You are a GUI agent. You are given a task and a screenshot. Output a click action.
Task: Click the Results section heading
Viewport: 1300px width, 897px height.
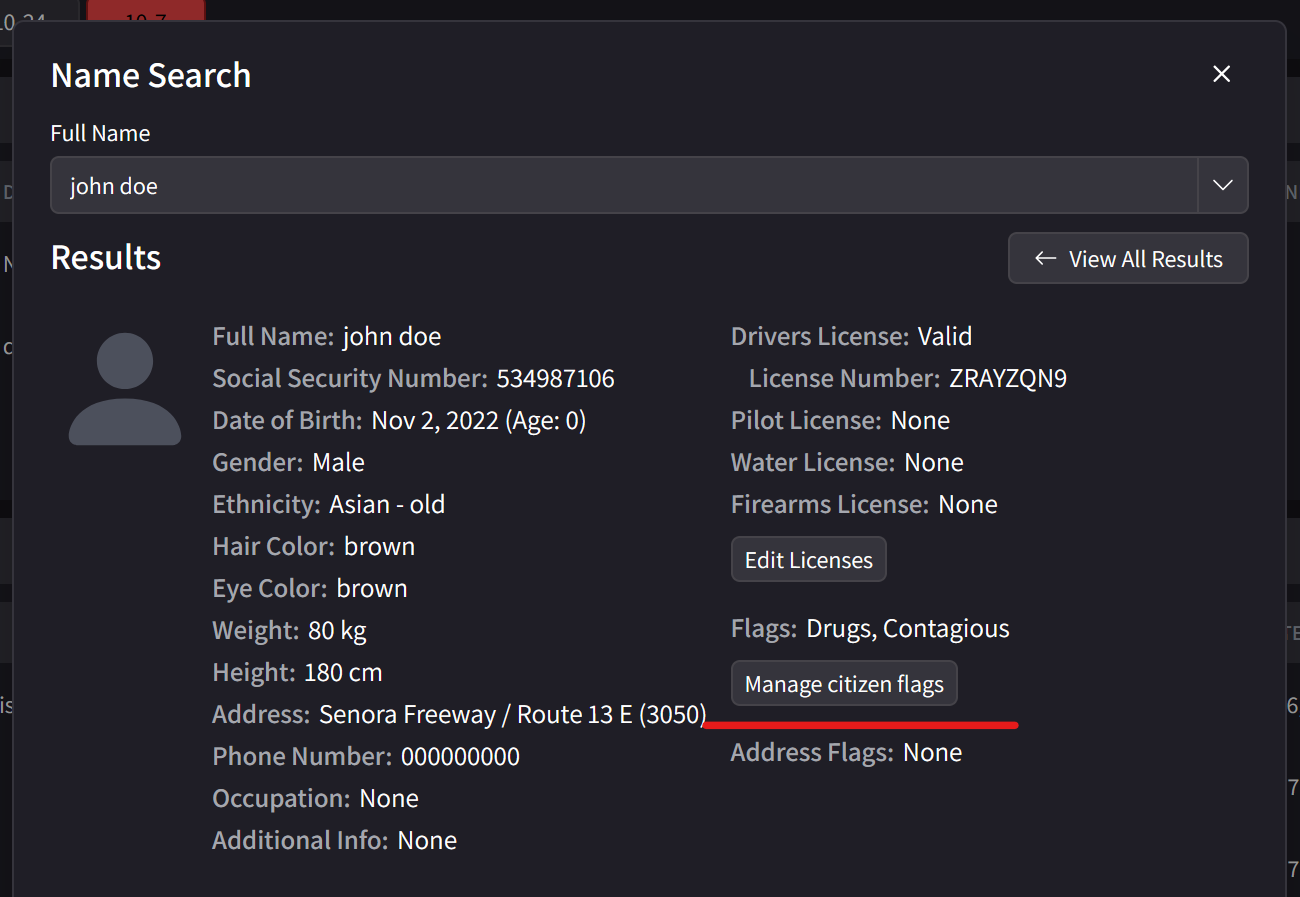click(106, 258)
